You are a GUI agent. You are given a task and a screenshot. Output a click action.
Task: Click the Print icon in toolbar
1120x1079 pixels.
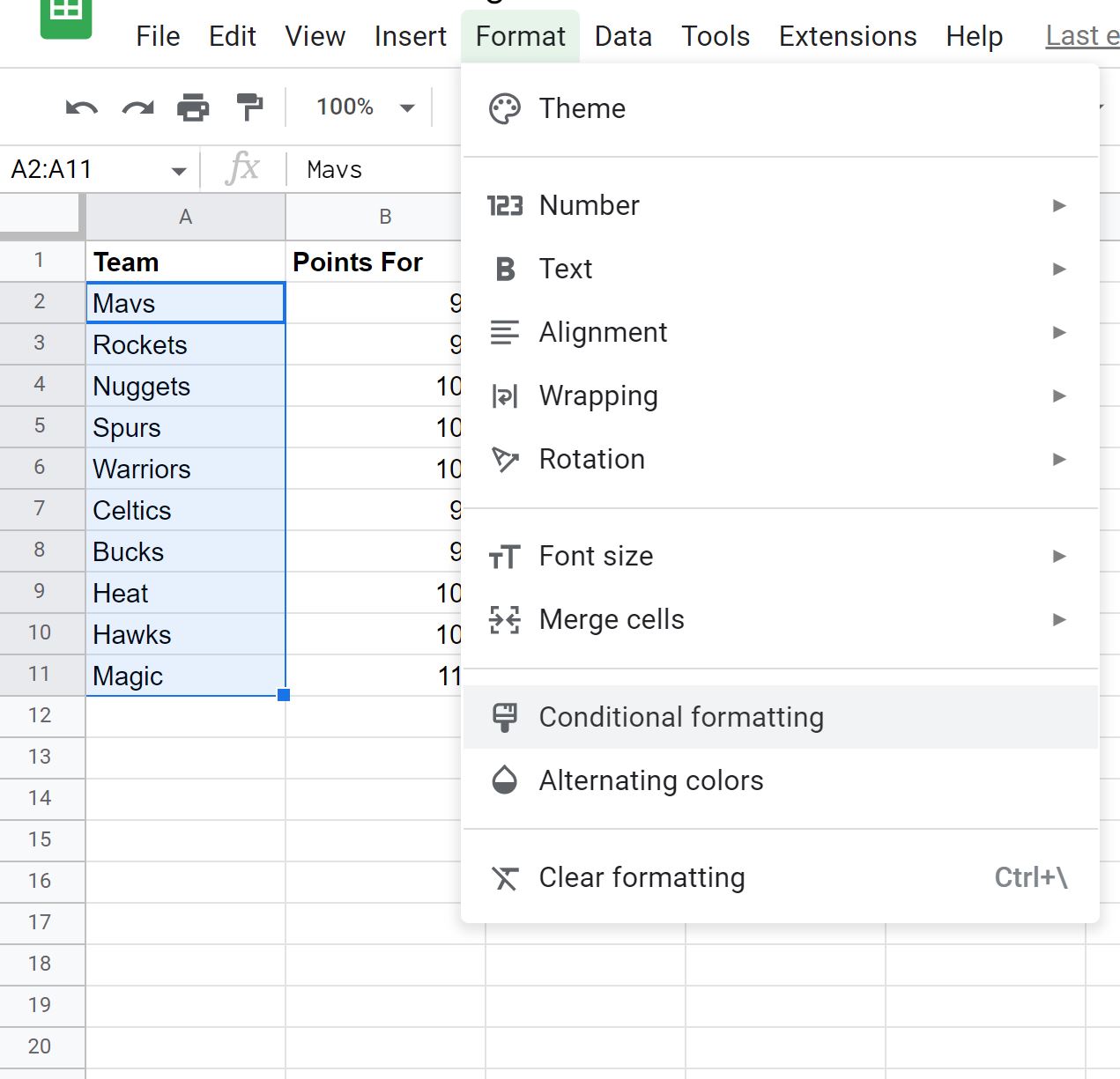[193, 107]
